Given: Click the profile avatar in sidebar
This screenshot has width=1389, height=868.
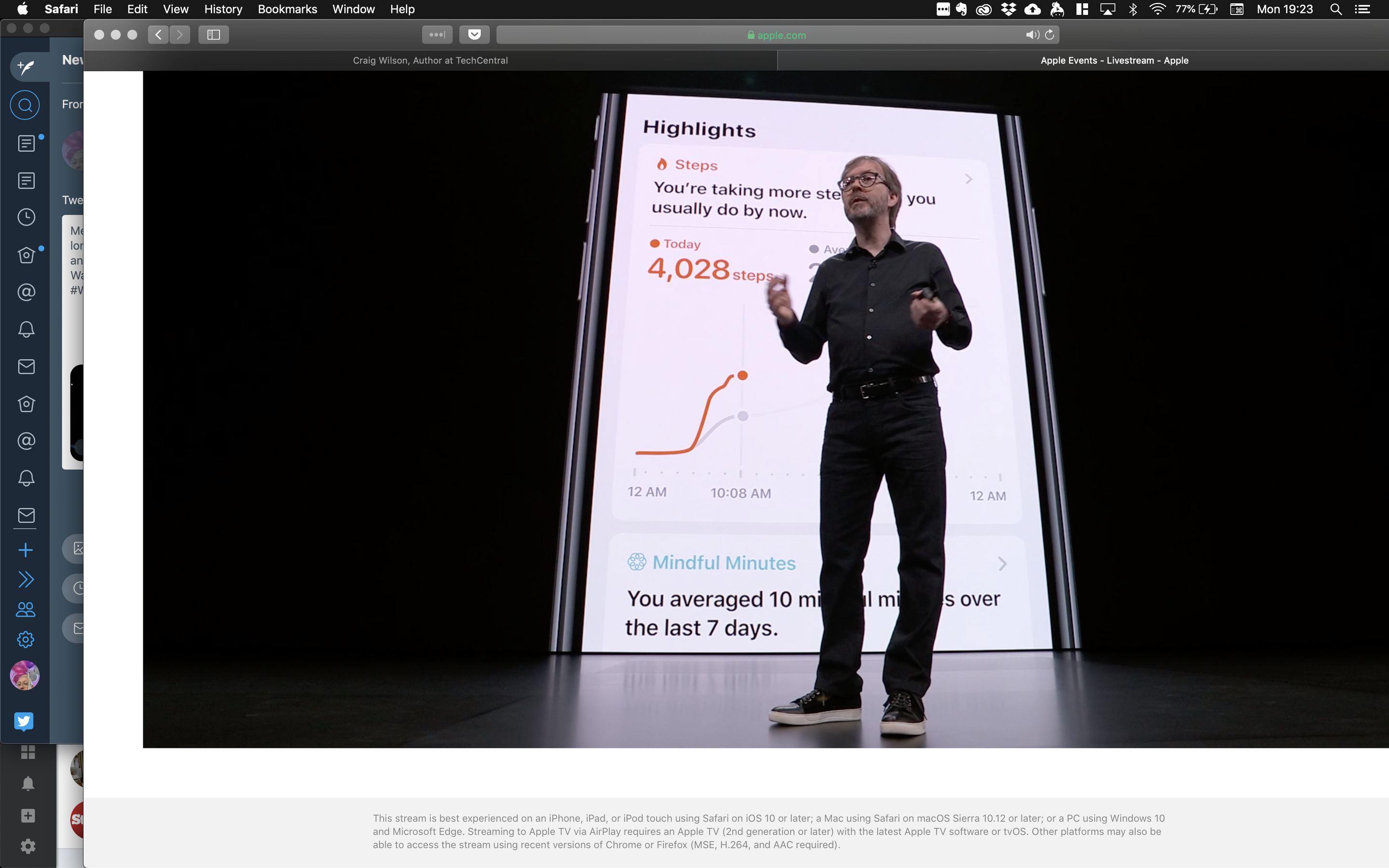Looking at the screenshot, I should (25, 675).
